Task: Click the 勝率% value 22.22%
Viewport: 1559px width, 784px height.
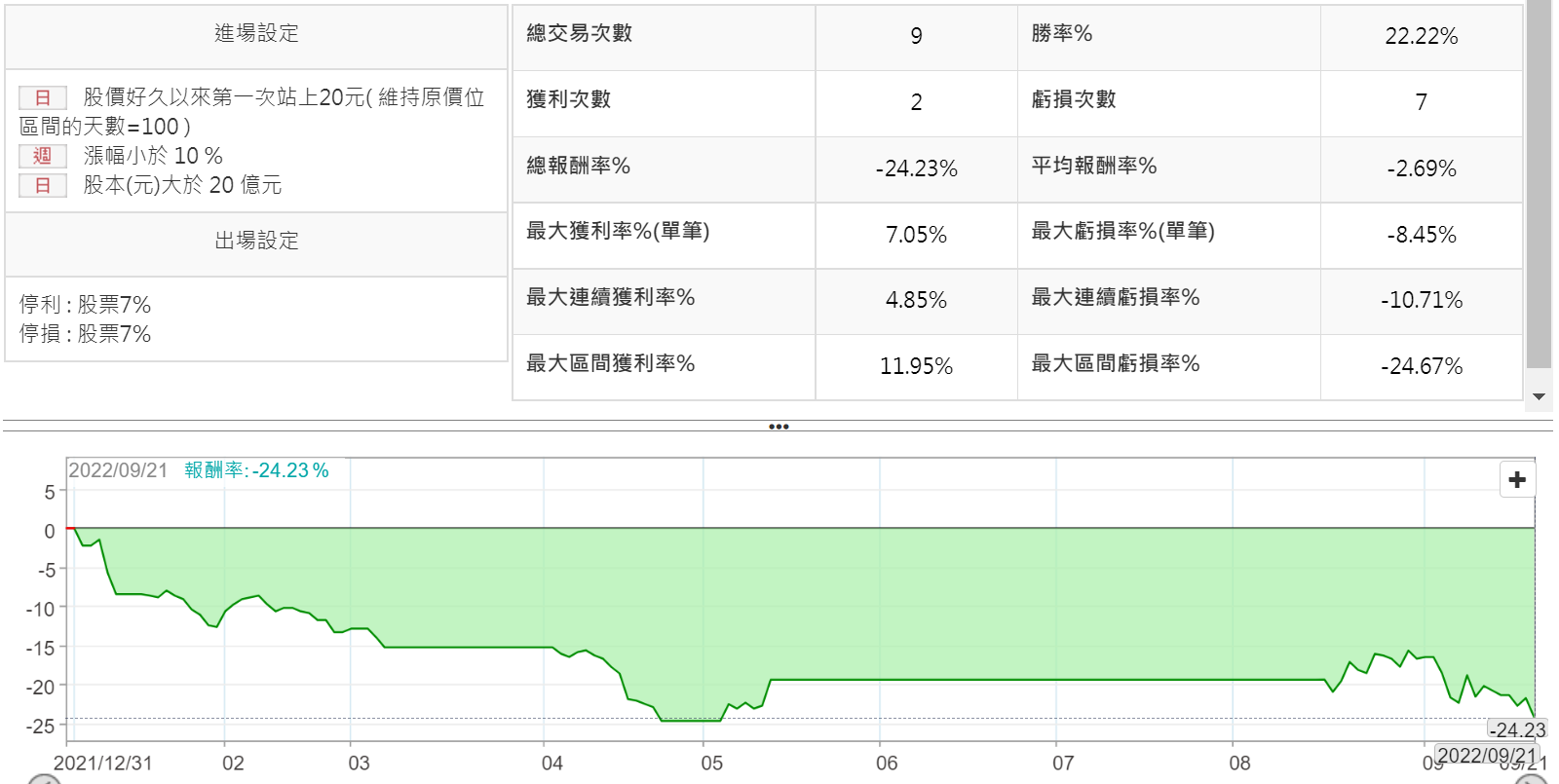Action: [1421, 36]
